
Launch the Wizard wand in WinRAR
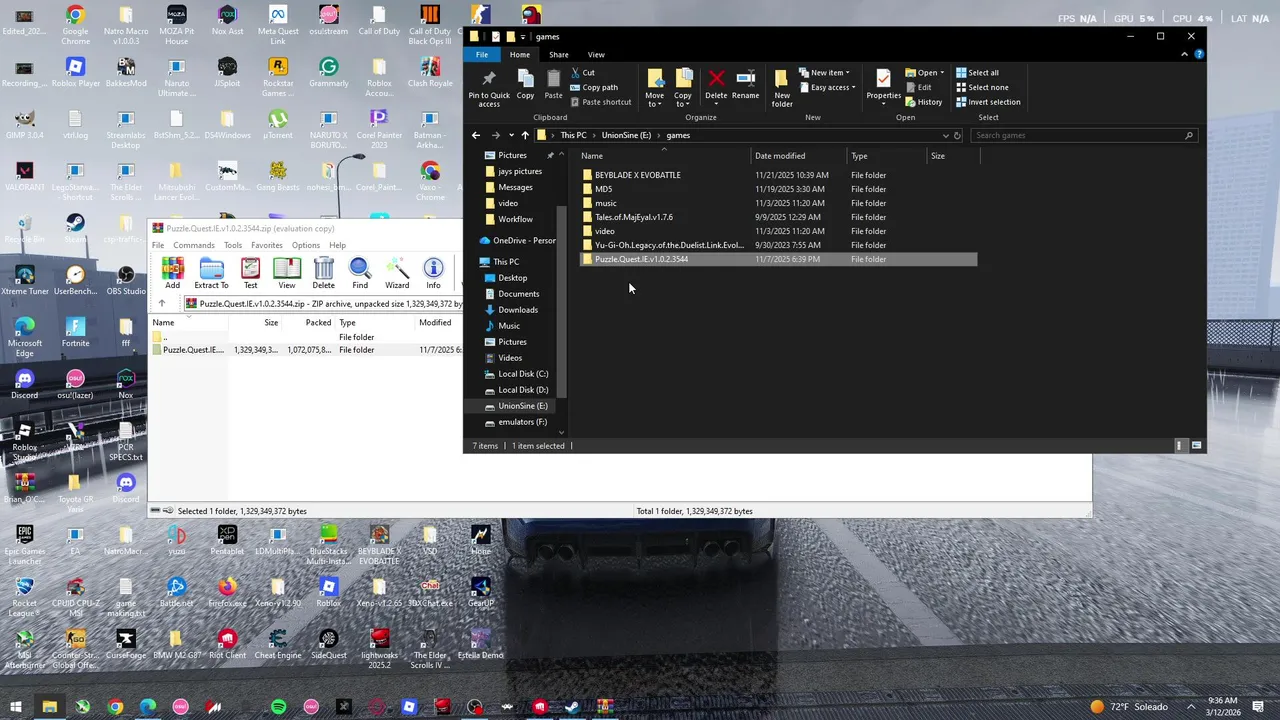(397, 273)
